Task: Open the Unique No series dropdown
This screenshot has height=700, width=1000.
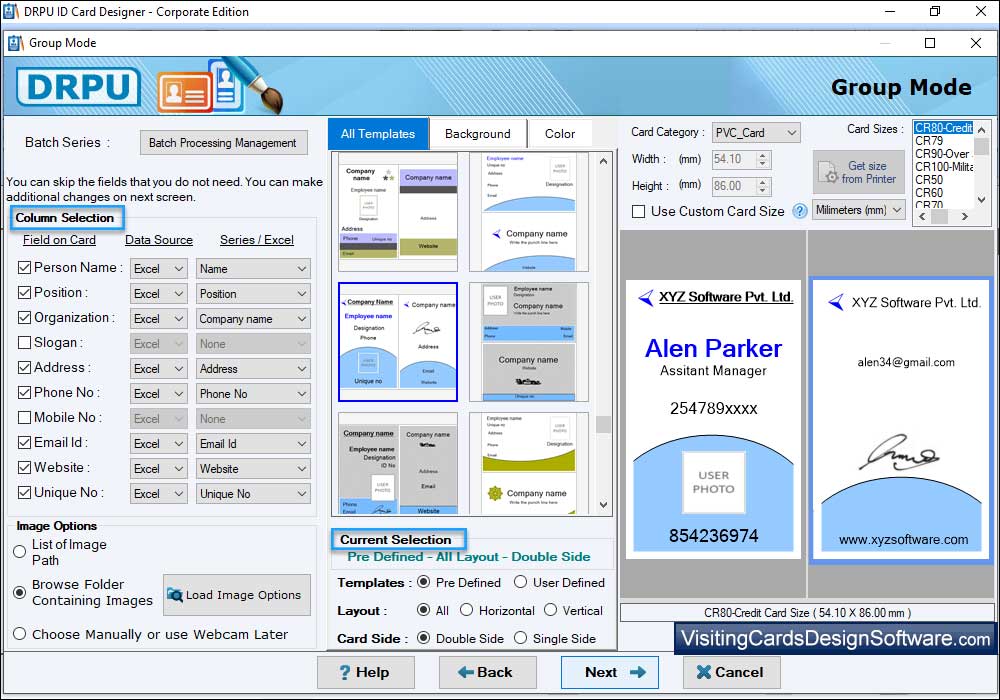Action: 253,494
